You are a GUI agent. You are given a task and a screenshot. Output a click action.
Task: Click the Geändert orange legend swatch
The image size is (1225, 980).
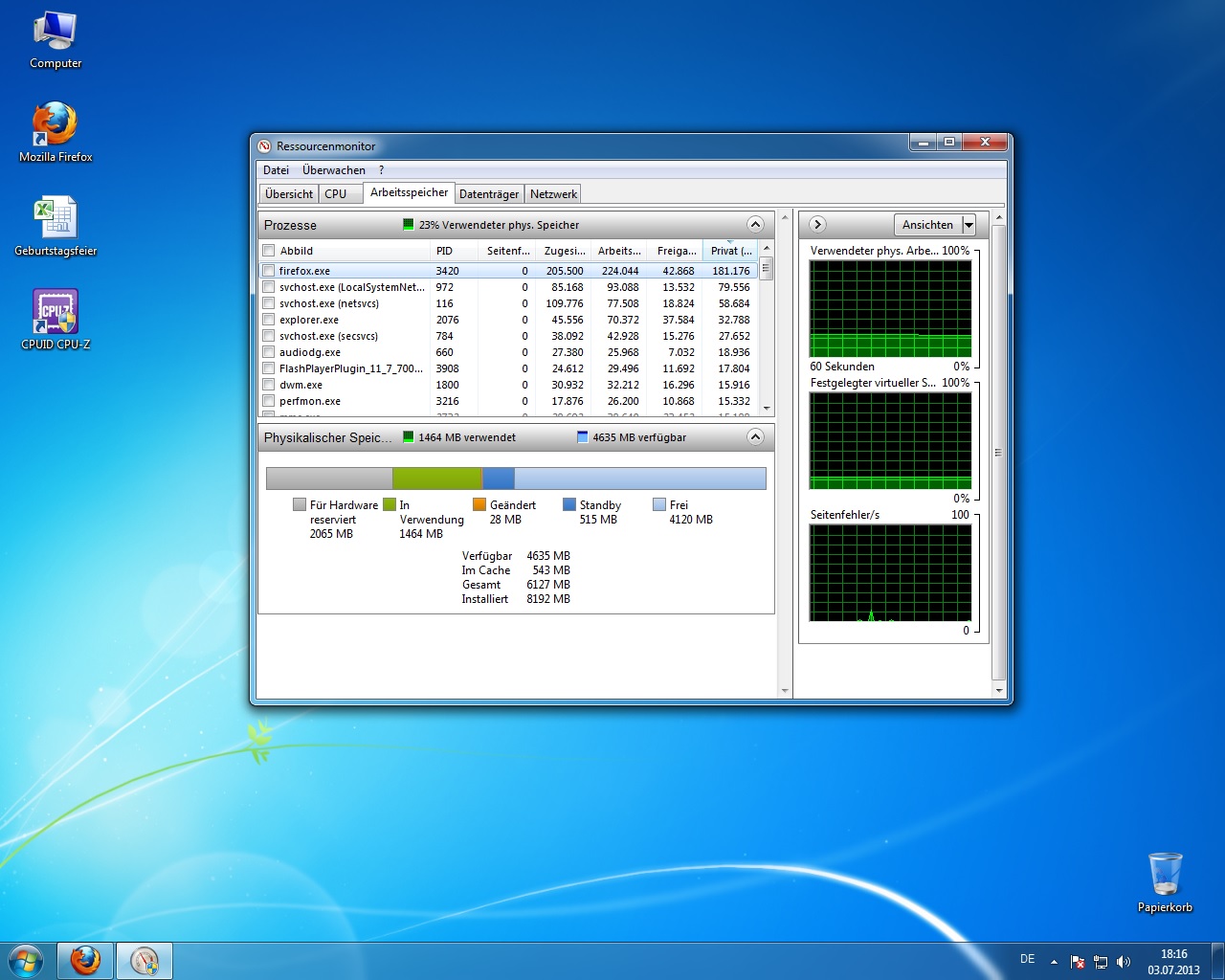tap(479, 504)
